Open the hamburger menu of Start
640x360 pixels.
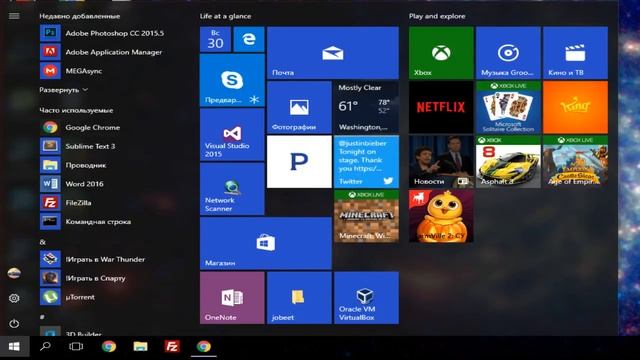14,16
